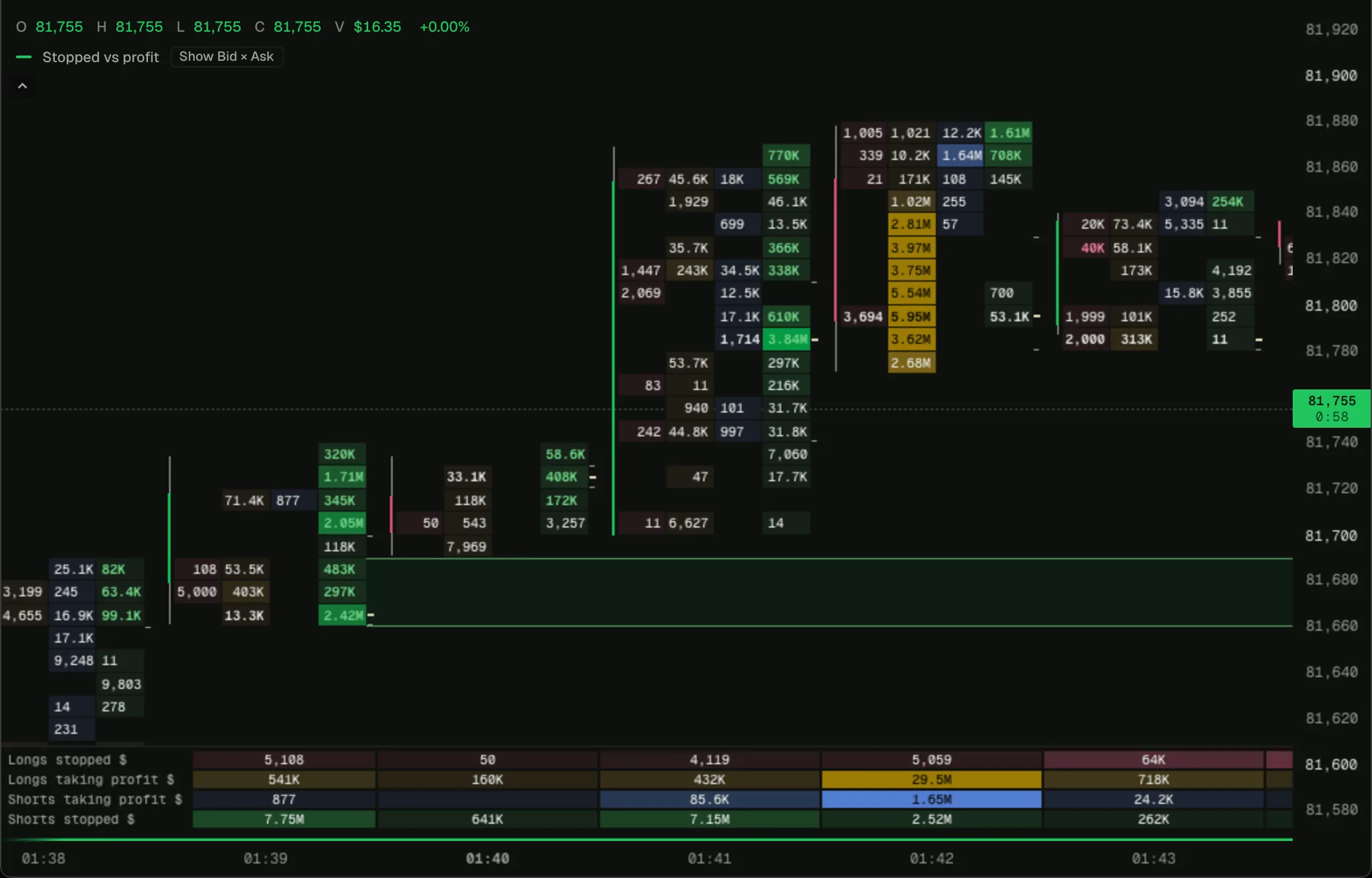Click the 1.65M Shorts taking profit cell
This screenshot has height=878, width=1372.
932,799
